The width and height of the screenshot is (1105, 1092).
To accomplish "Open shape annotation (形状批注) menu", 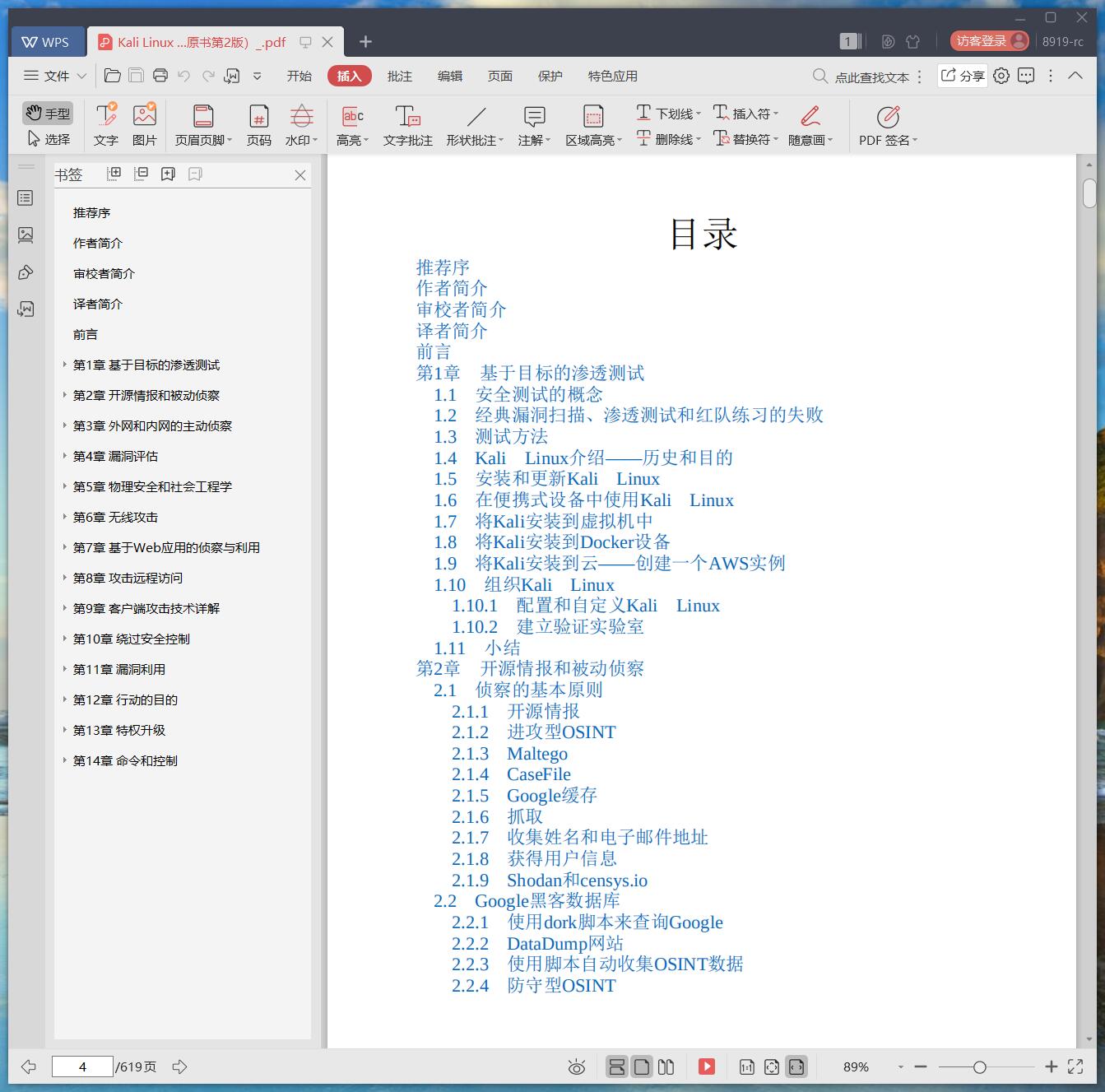I will coord(476,124).
